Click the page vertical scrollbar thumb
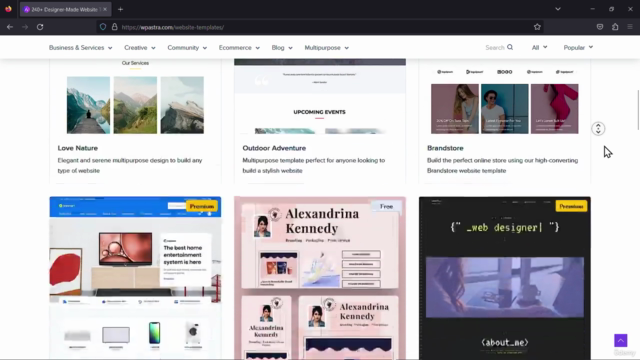The image size is (640, 360). point(638,110)
